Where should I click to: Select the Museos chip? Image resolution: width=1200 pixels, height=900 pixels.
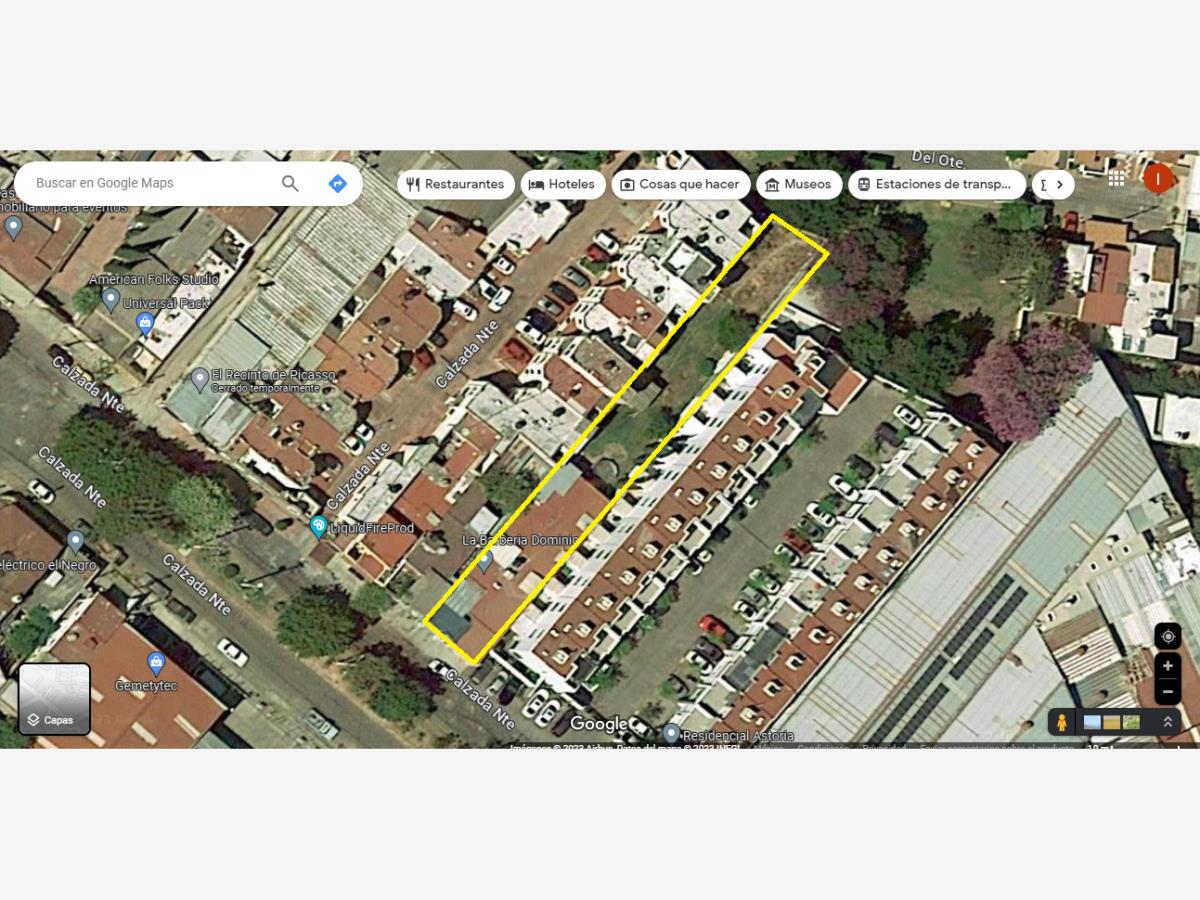(799, 184)
